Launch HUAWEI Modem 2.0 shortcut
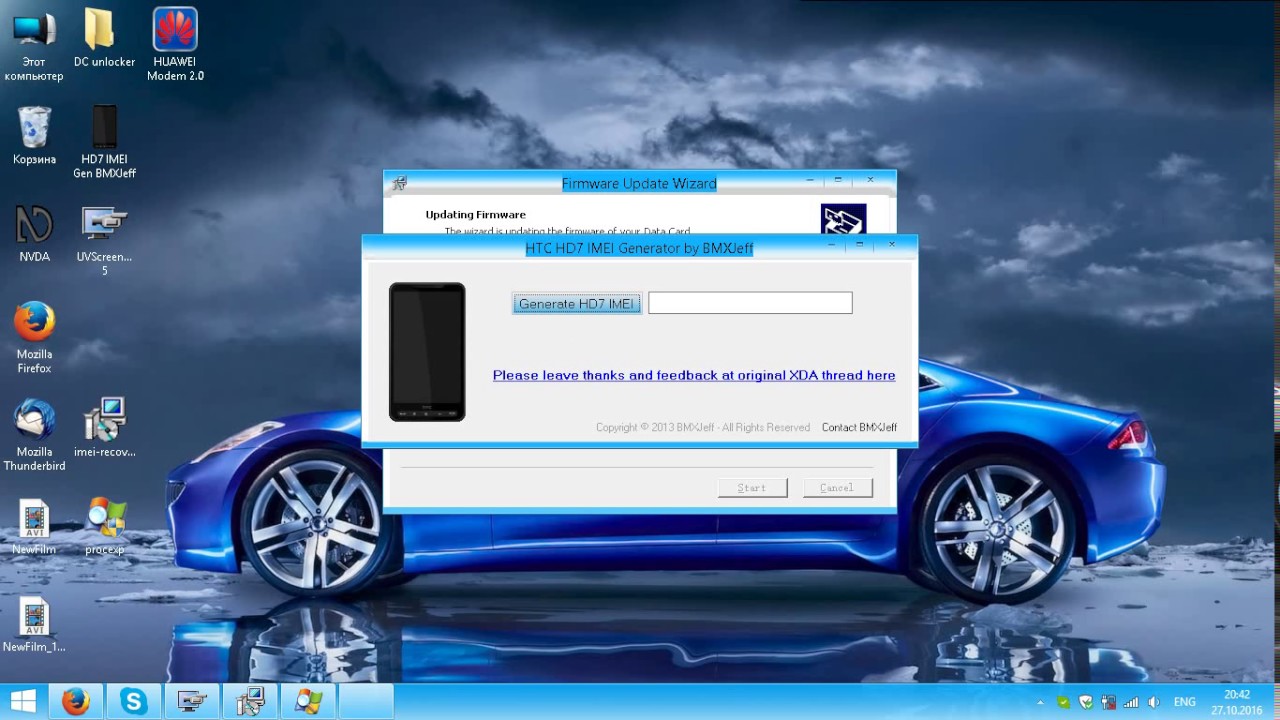The width and height of the screenshot is (1280, 720). 175,45
